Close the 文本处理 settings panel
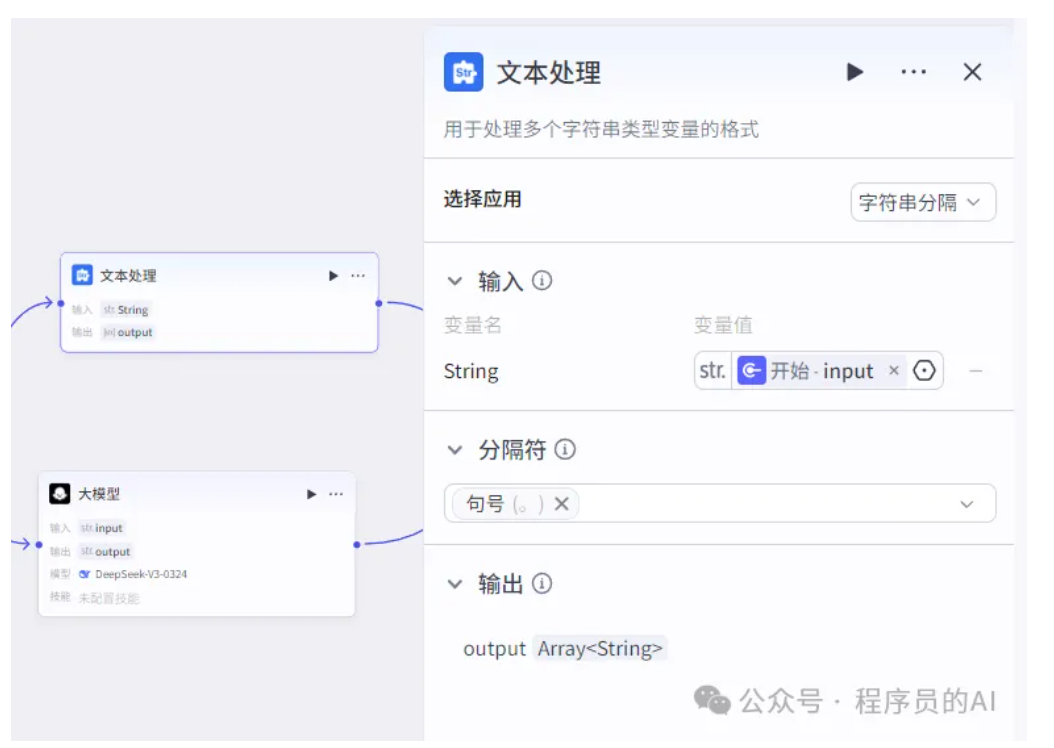The height and width of the screenshot is (748, 1054). point(972,72)
